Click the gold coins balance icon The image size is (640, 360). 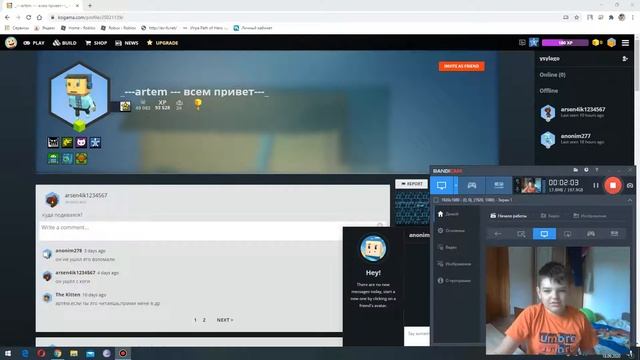pyautogui.click(x=597, y=42)
